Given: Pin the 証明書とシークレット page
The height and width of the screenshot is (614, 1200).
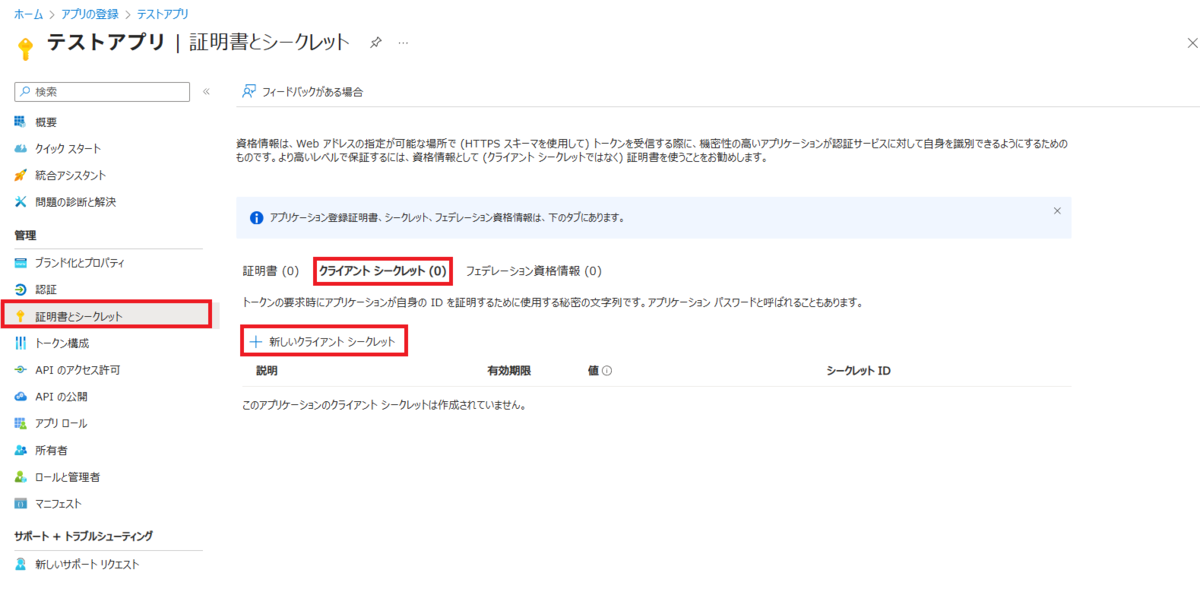Looking at the screenshot, I should (x=375, y=44).
